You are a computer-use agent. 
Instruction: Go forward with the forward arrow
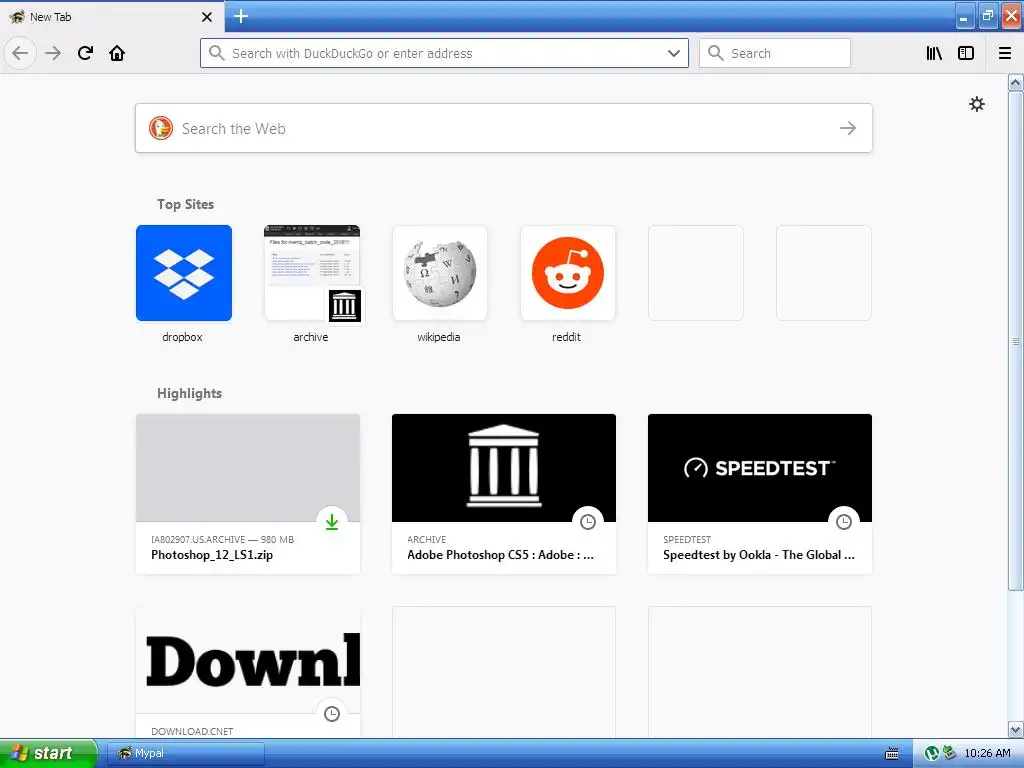tap(53, 53)
